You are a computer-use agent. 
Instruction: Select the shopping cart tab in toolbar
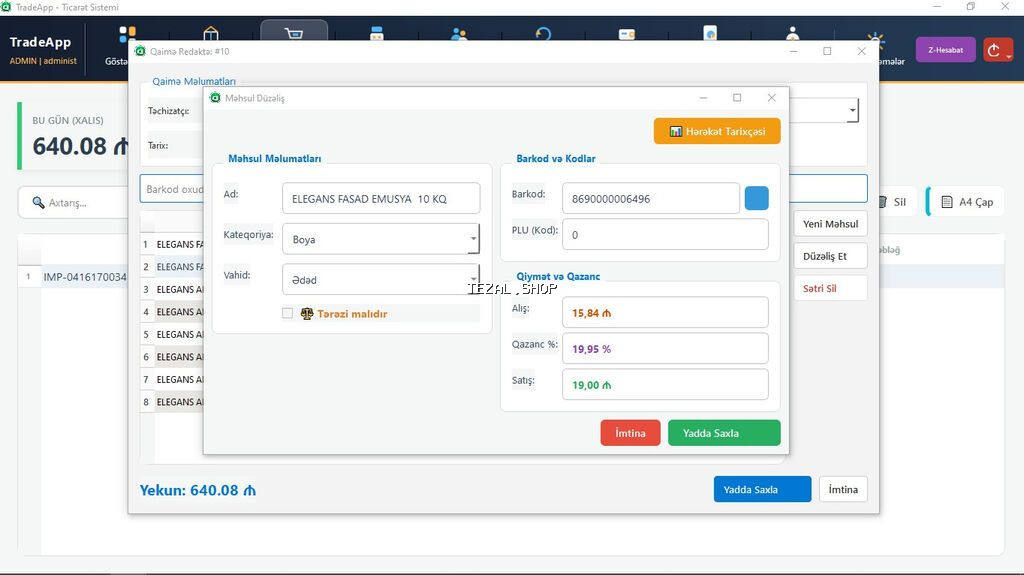[294, 31]
